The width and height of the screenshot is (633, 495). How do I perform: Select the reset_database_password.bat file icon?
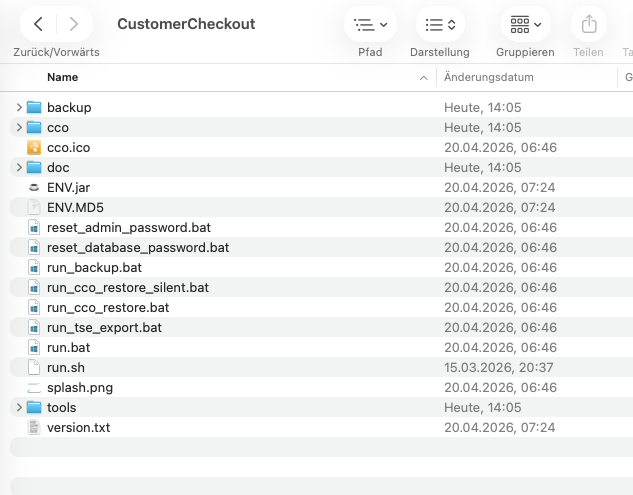34,248
